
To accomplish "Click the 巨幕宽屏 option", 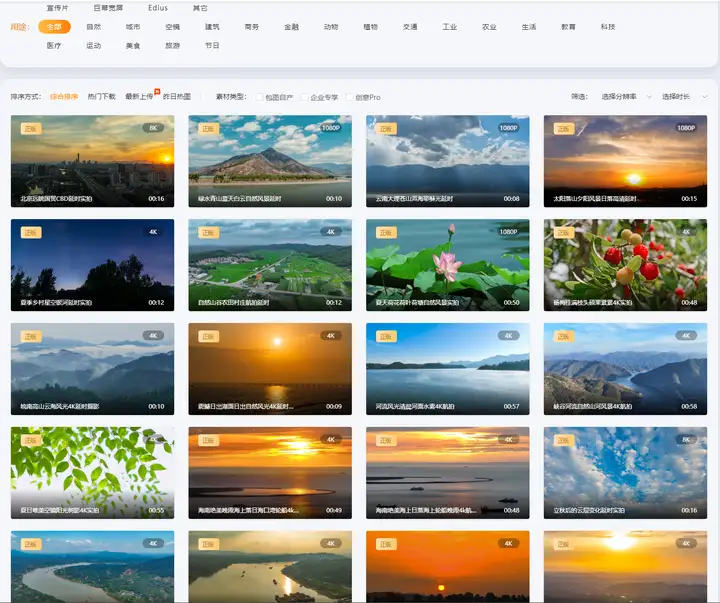I will [x=108, y=8].
